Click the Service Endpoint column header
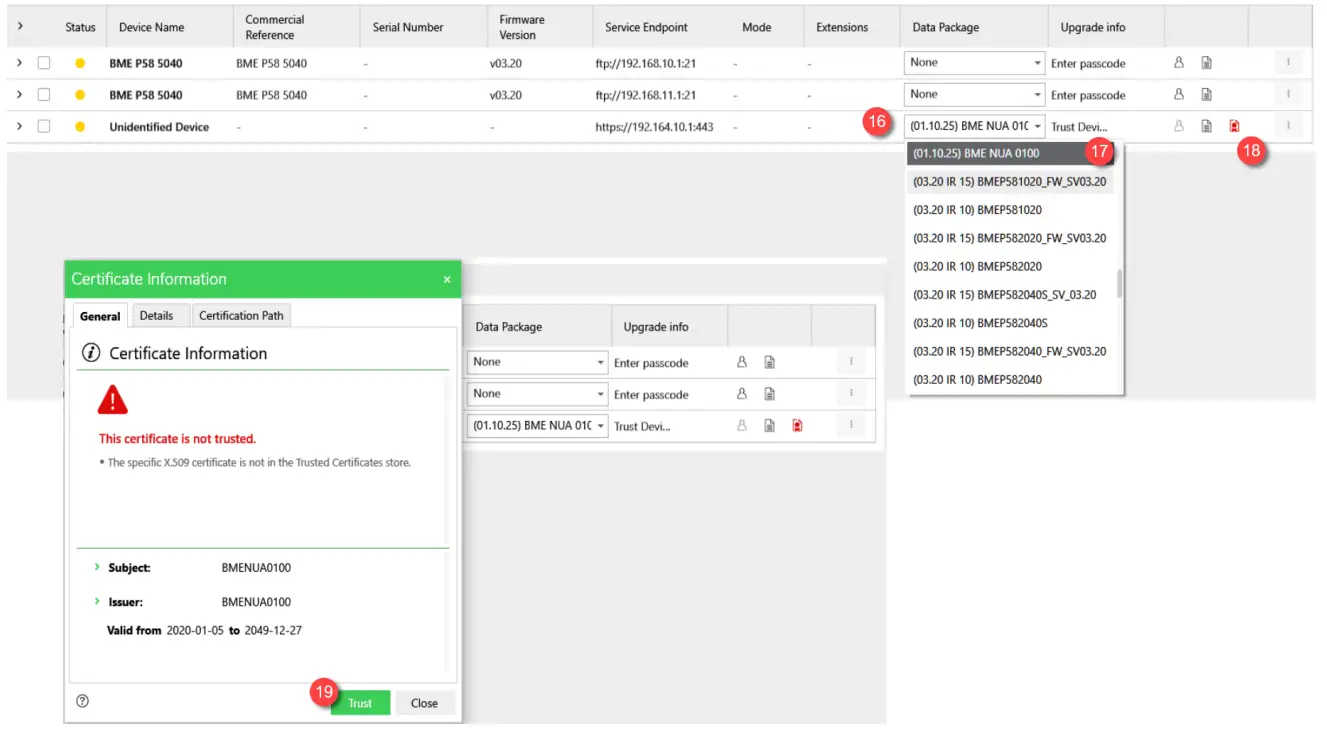 (647, 27)
